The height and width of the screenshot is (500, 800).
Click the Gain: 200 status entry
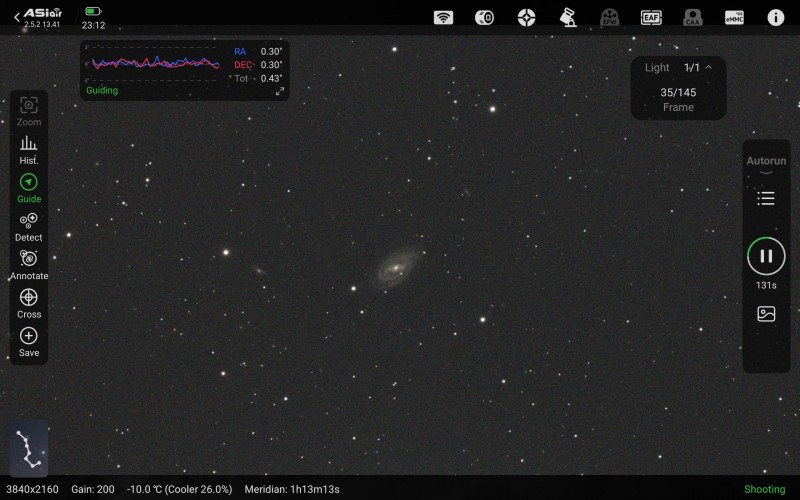pos(93,489)
